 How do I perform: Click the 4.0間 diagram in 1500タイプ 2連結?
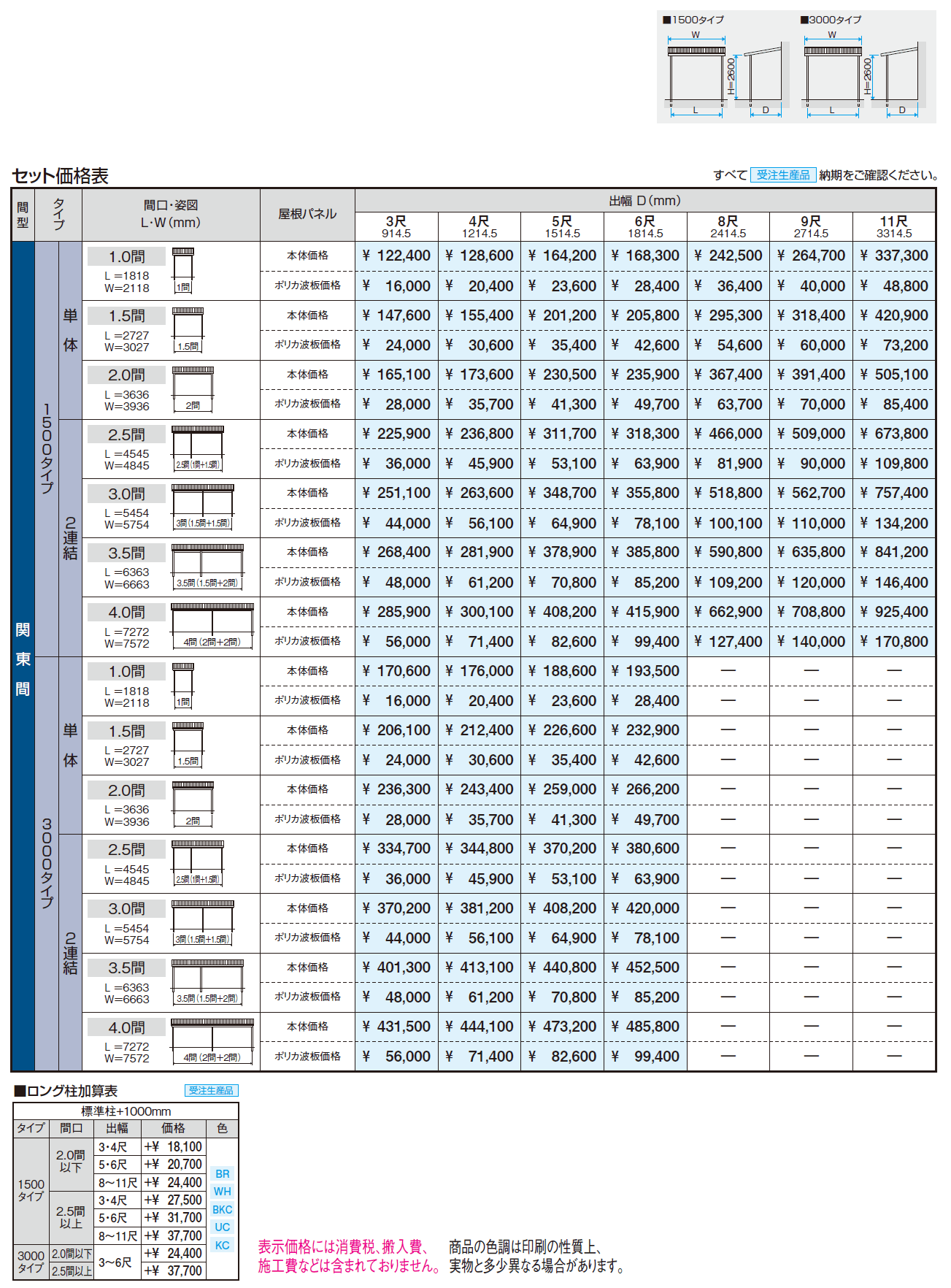pos(212,626)
